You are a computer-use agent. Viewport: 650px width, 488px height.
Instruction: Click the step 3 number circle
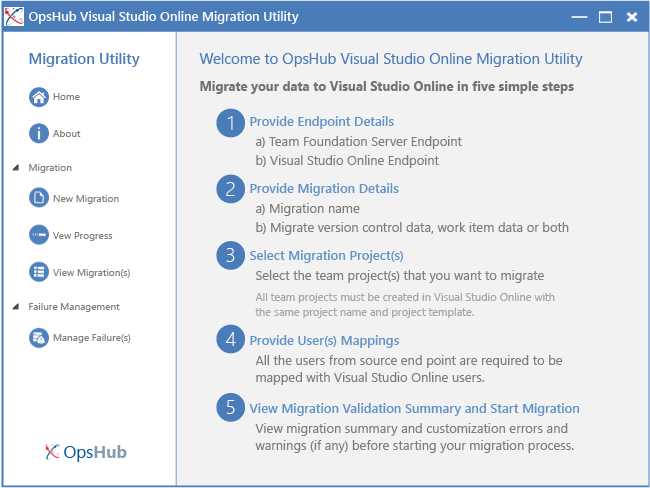(x=230, y=255)
